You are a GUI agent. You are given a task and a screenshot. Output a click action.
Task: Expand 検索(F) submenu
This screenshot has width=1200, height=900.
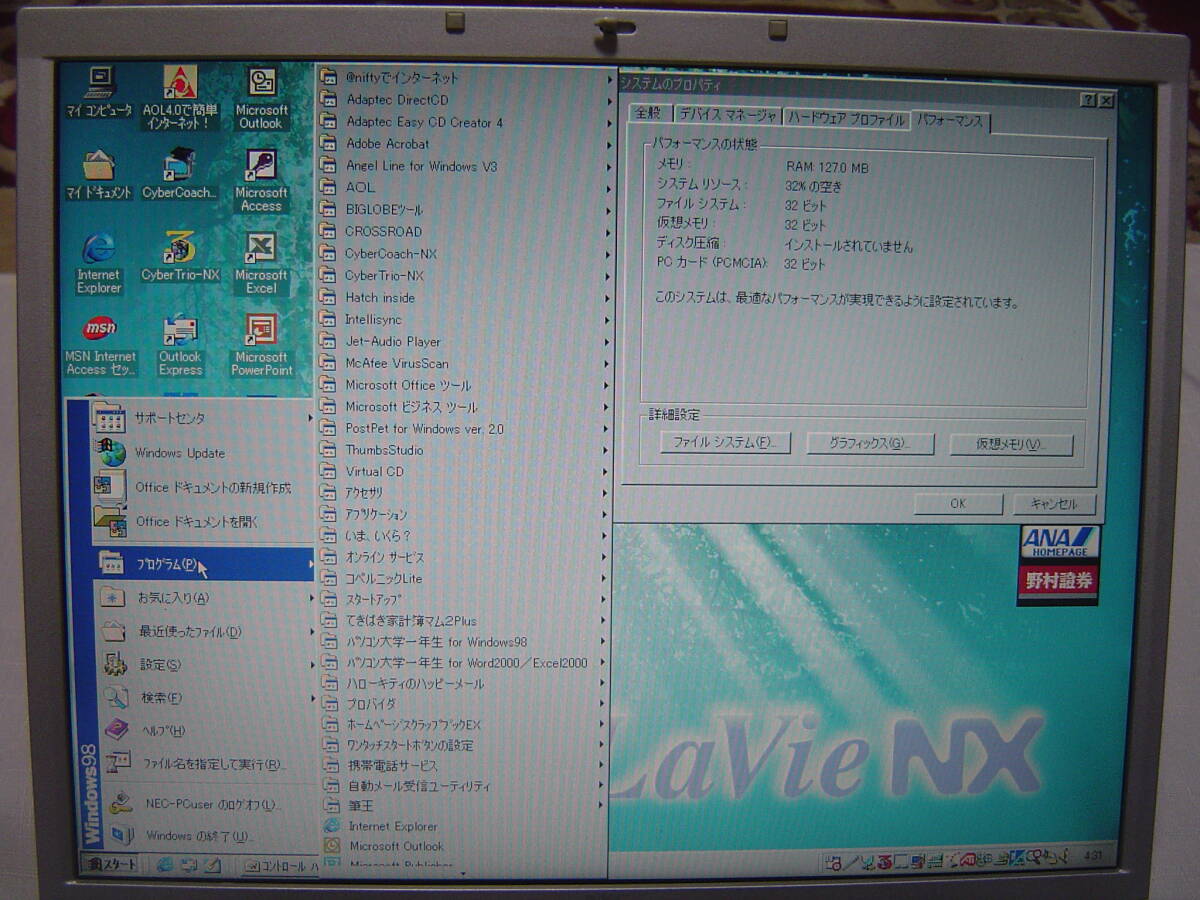(208, 697)
